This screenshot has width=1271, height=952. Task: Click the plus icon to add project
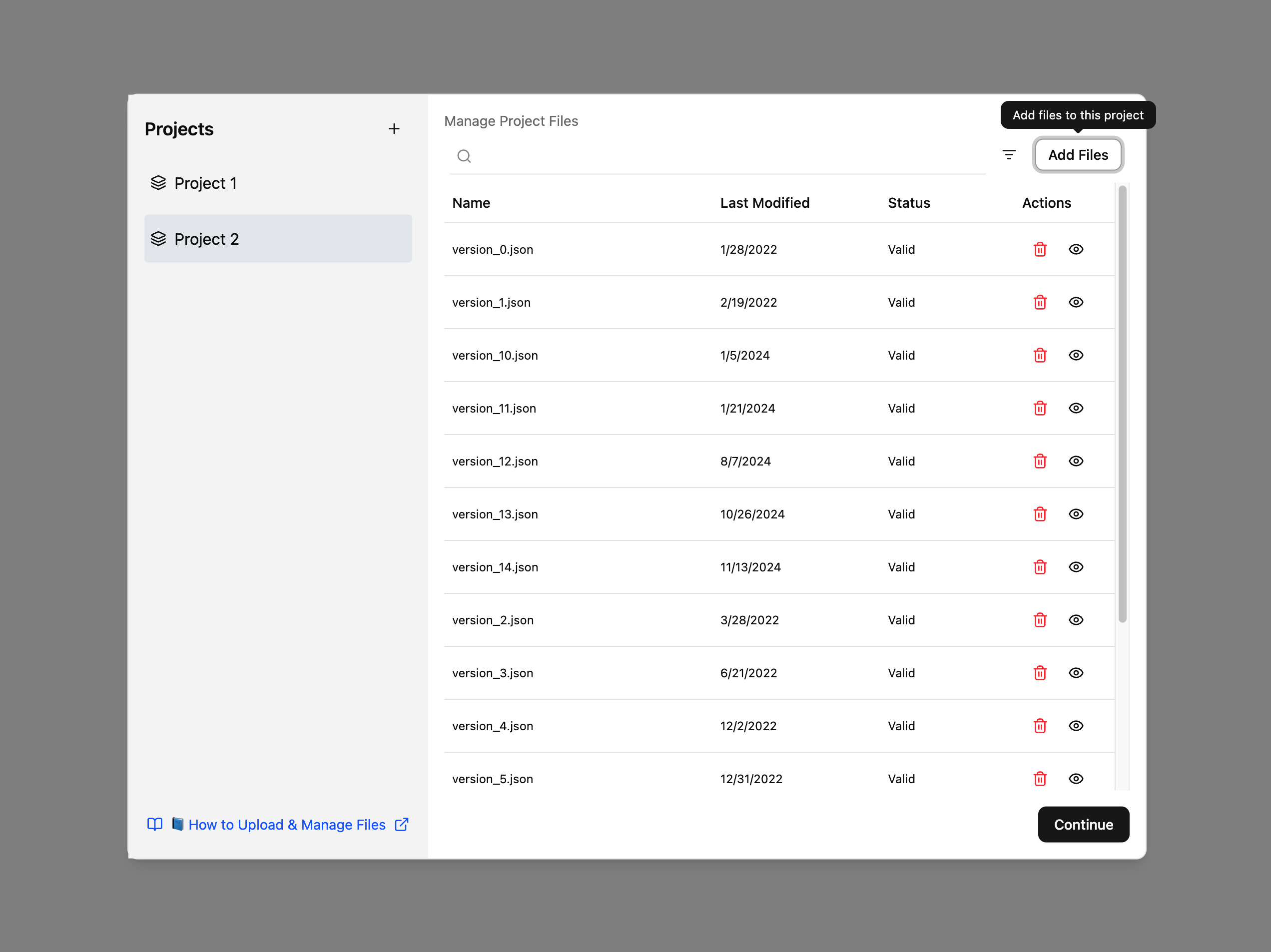coord(394,129)
